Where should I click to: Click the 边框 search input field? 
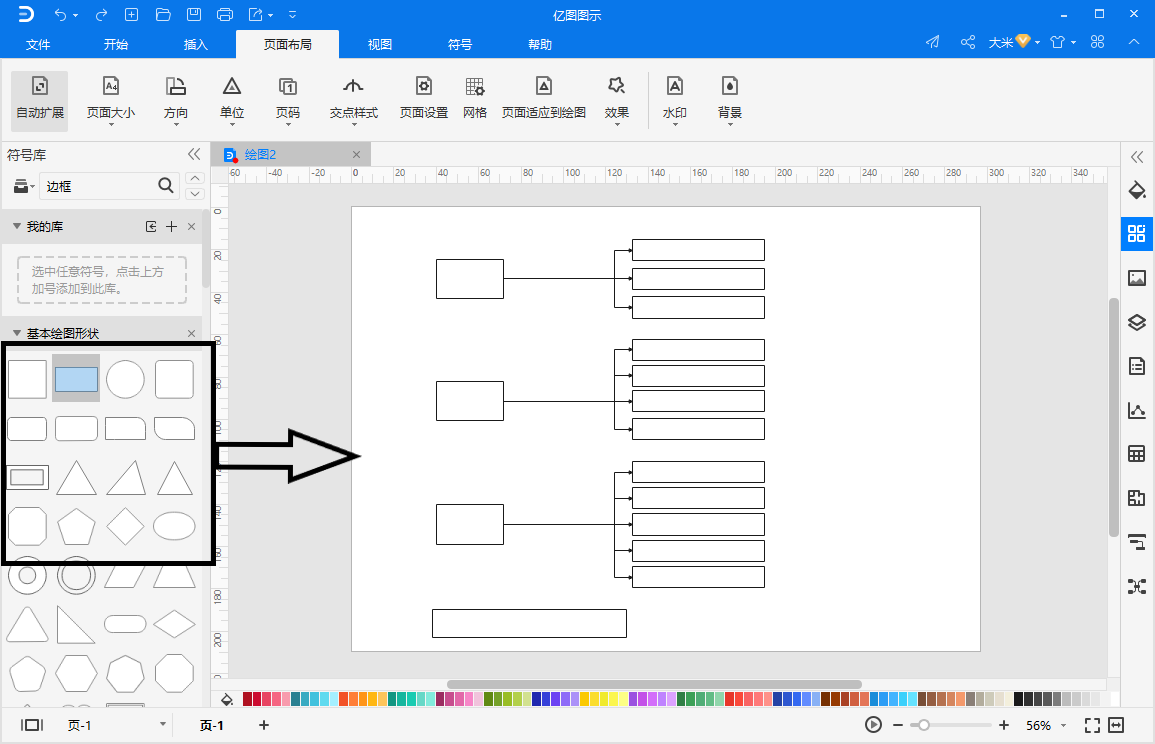(x=97, y=186)
